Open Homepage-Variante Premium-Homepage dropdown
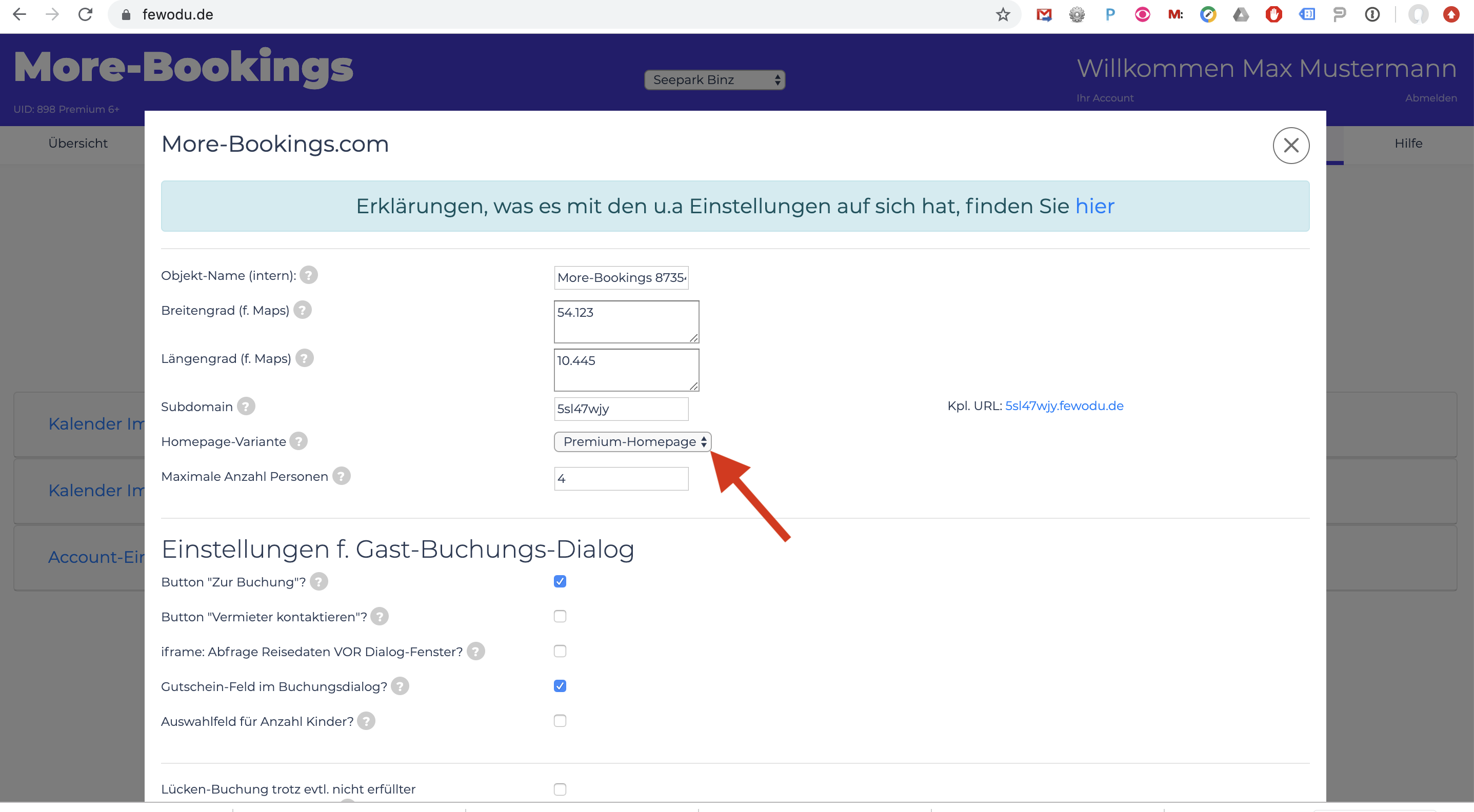1474x812 pixels. tap(632, 441)
